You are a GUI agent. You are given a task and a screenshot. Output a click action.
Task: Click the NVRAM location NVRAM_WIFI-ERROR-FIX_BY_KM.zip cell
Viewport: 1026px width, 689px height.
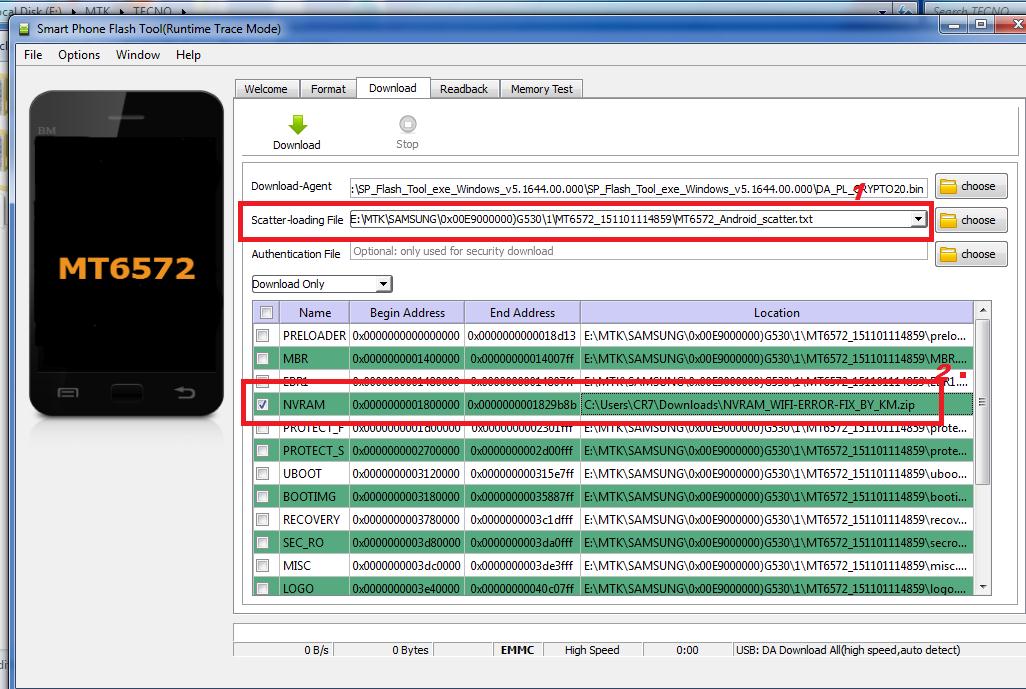[777, 405]
